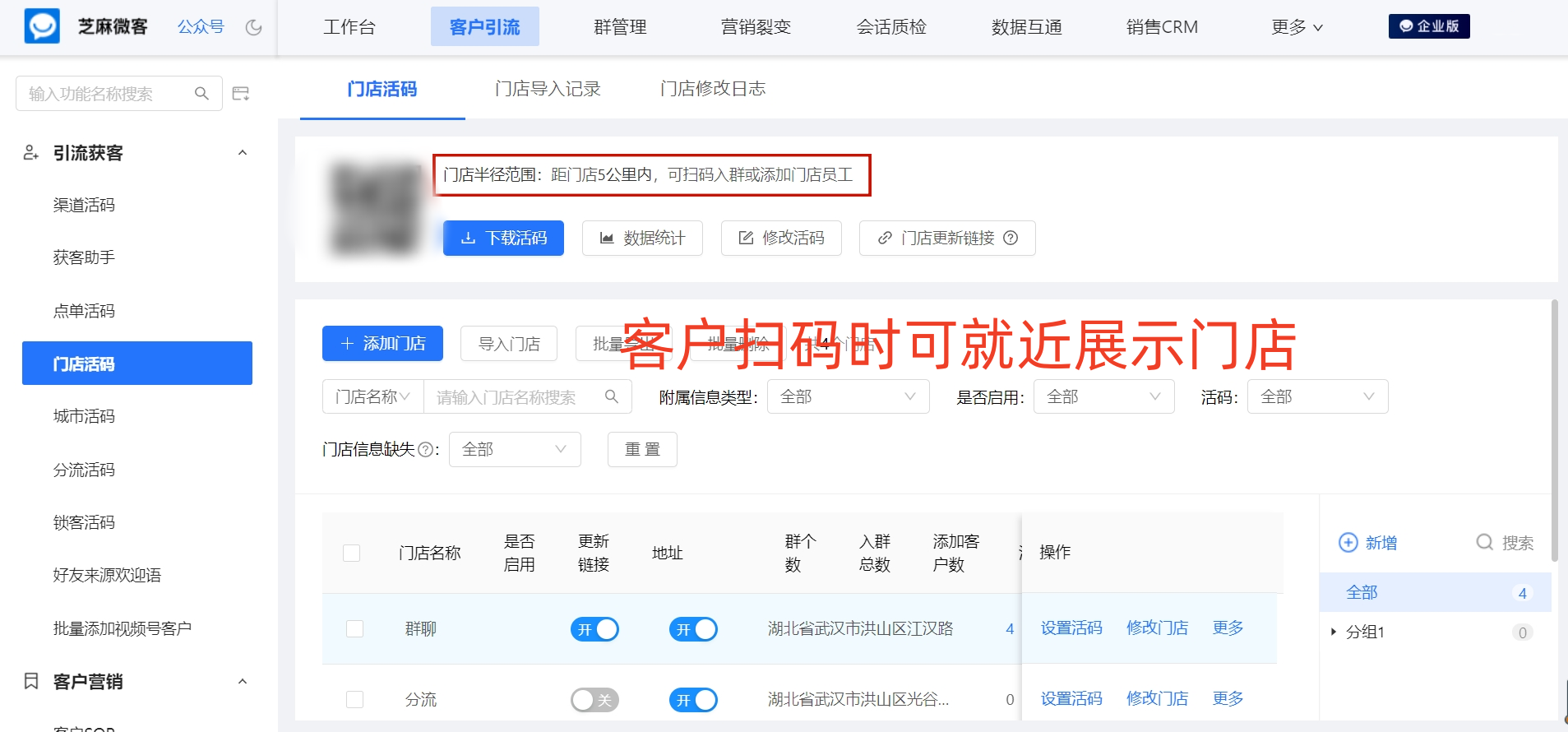This screenshot has height=732, width=1568.
Task: Click the 客户营销 bookmark icon
Action: tap(31, 681)
